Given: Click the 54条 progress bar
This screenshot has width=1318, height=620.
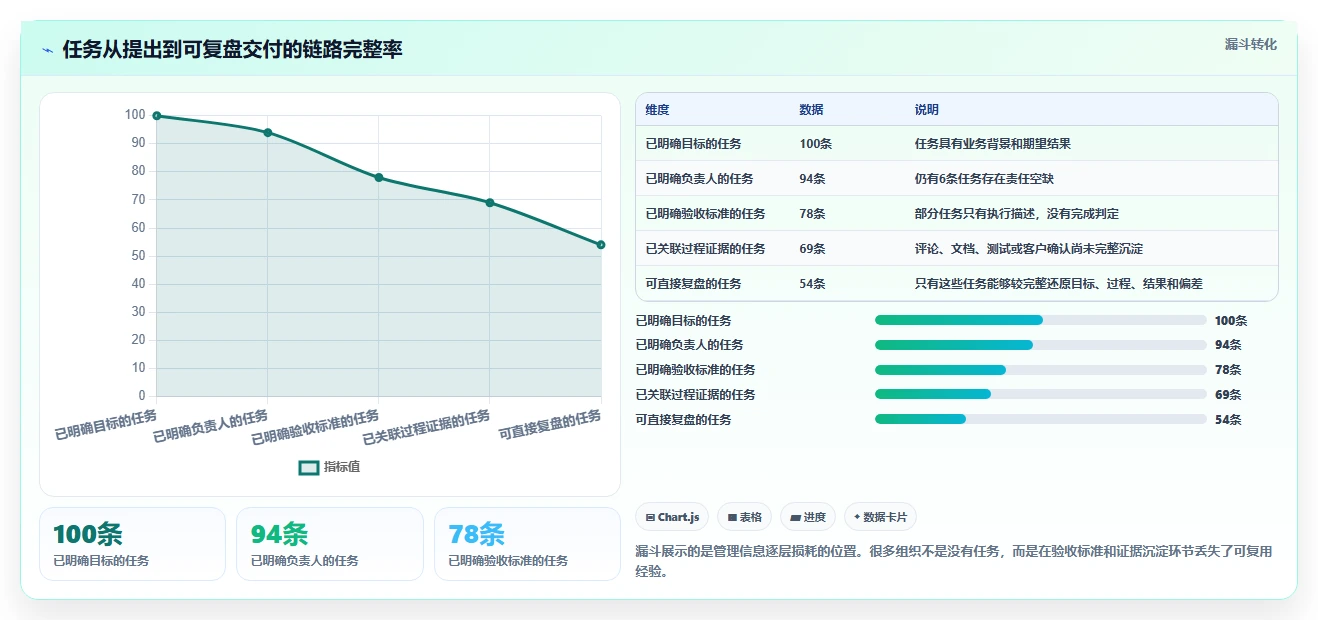Looking at the screenshot, I should pyautogui.click(x=1040, y=419).
